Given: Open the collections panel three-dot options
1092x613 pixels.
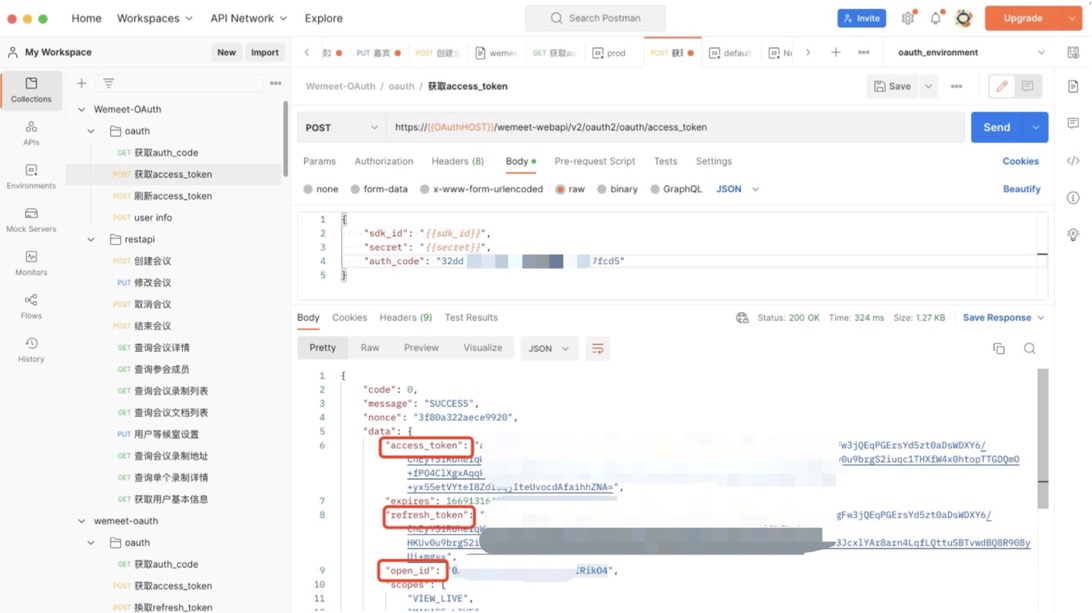Looking at the screenshot, I should coord(276,84).
